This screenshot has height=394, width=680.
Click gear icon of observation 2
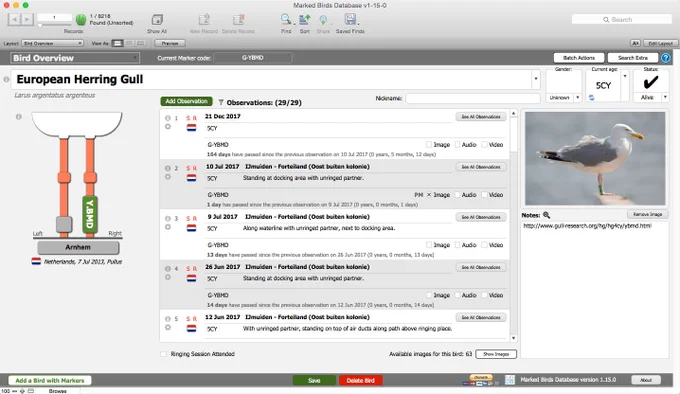click(168, 177)
